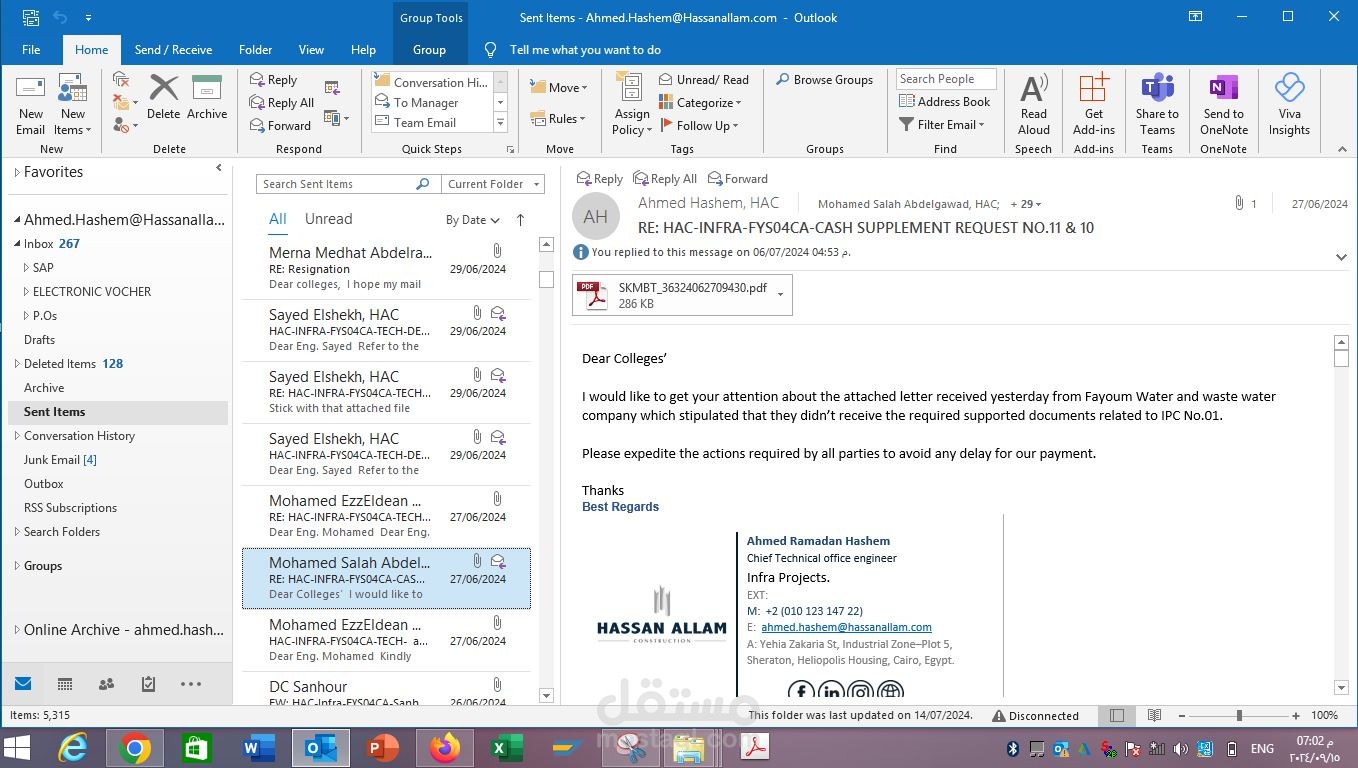Open Viva Insights
This screenshot has height=768, width=1358.
[1289, 105]
